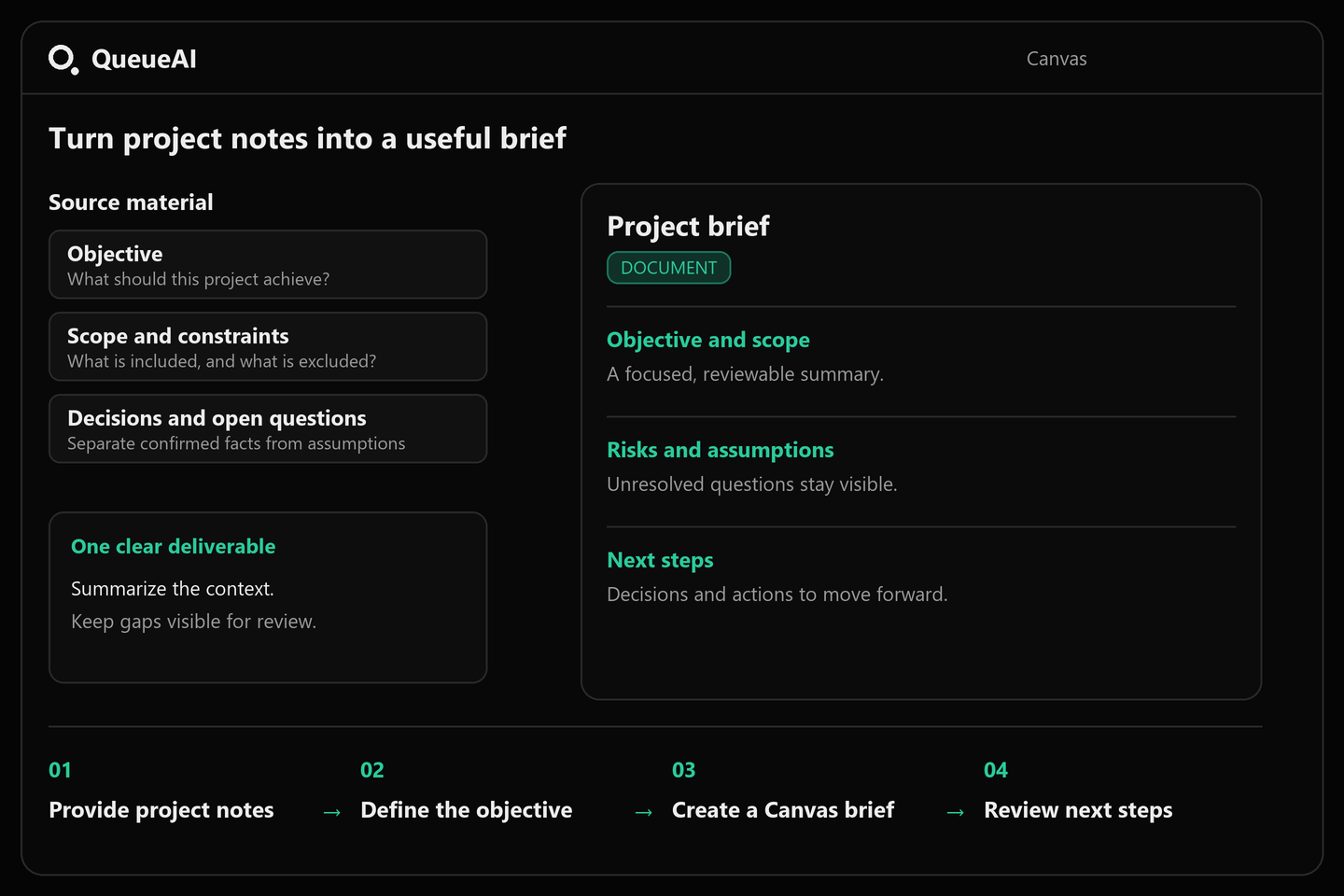Click the One clear deliverable heading
Image resolution: width=1344 pixels, height=896 pixels.
tap(174, 546)
